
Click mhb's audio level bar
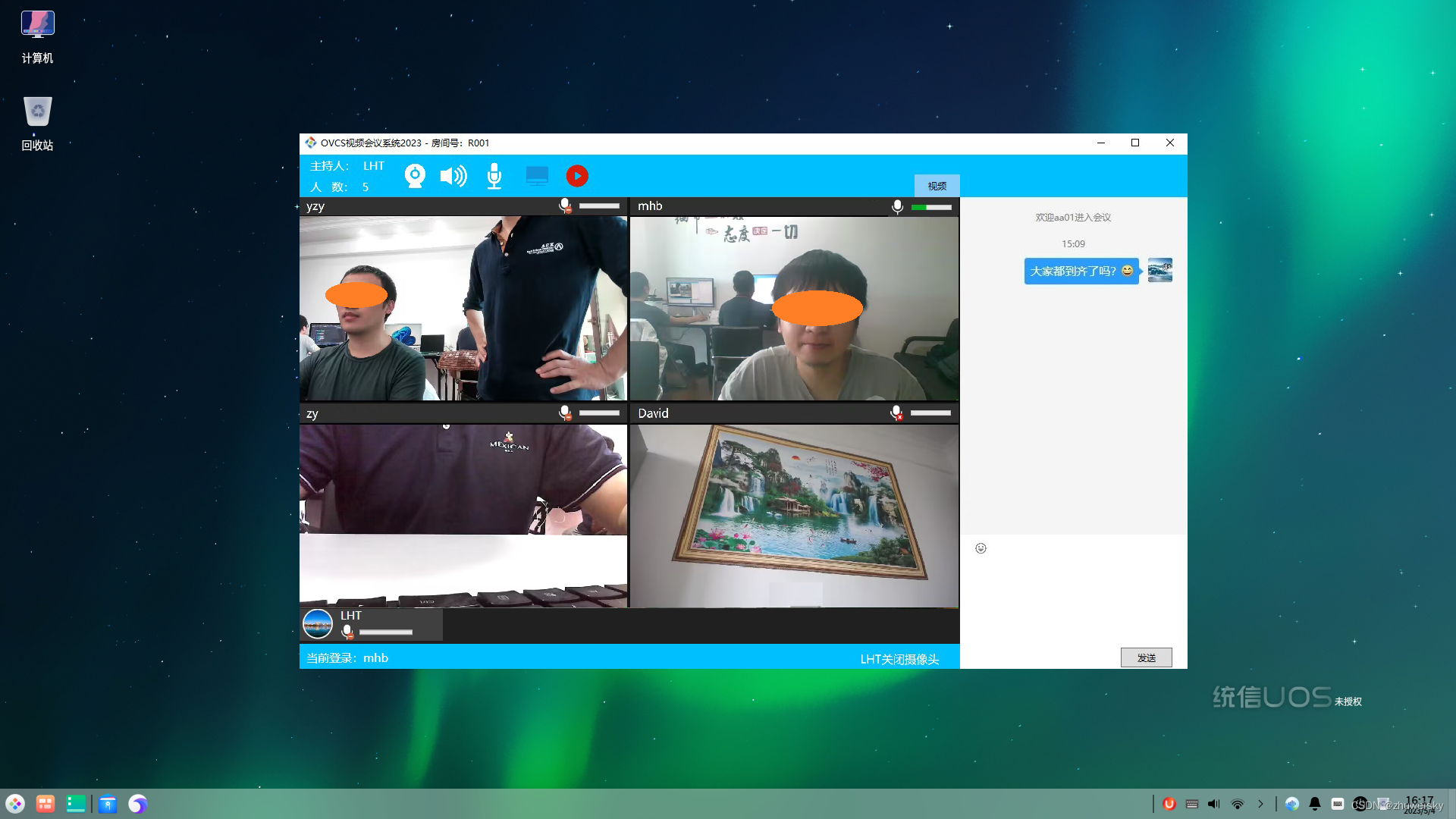[931, 206]
